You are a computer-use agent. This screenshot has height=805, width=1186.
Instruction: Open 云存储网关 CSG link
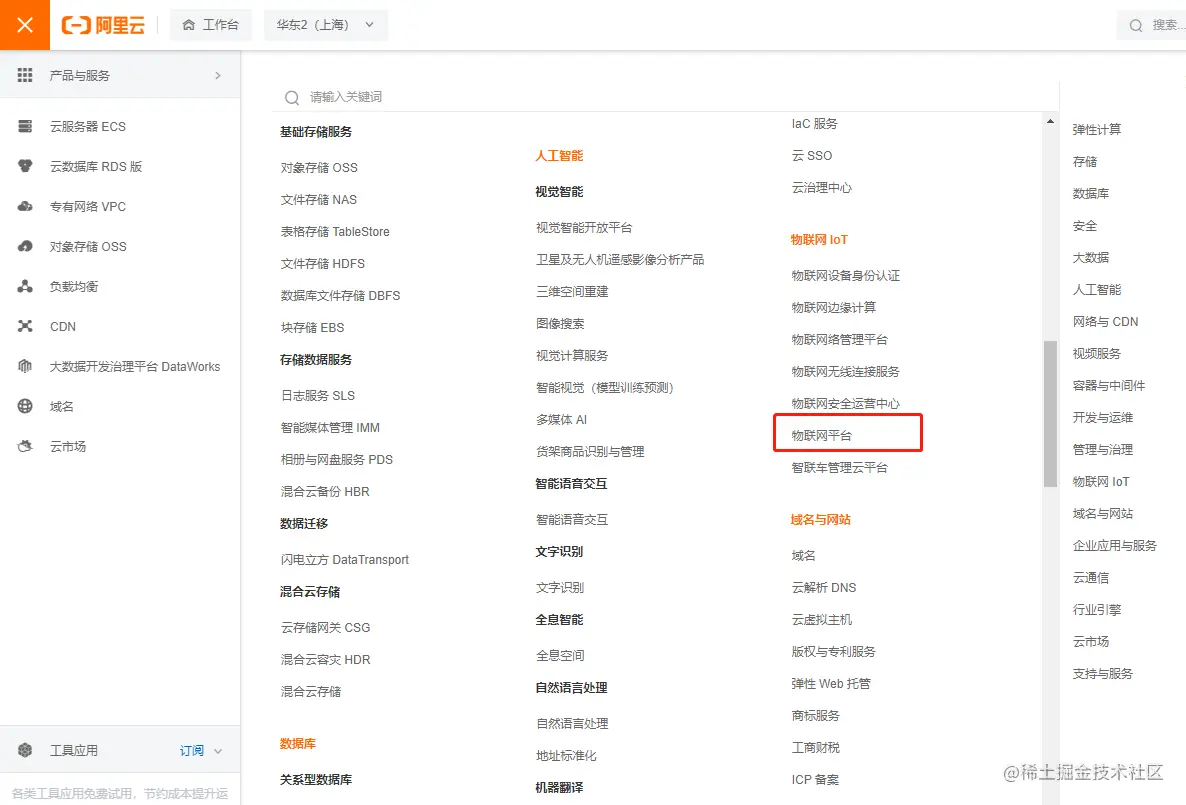pos(325,627)
